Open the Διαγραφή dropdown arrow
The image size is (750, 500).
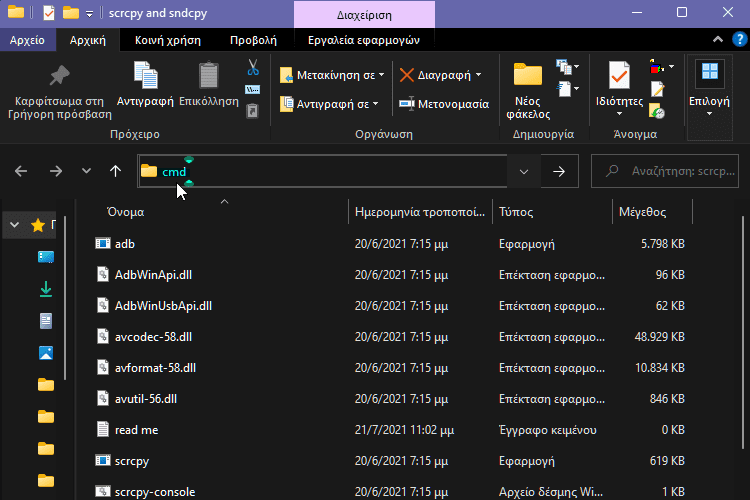coord(478,75)
